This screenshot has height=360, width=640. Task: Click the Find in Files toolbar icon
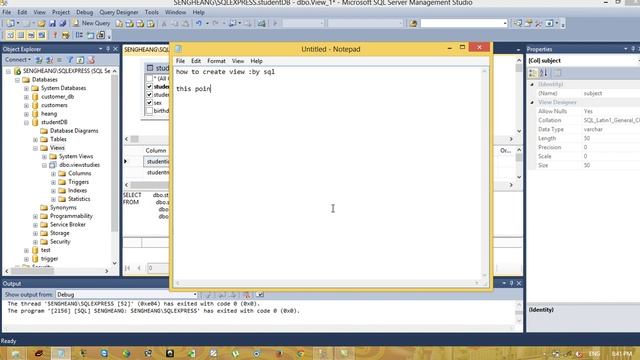click(413, 23)
